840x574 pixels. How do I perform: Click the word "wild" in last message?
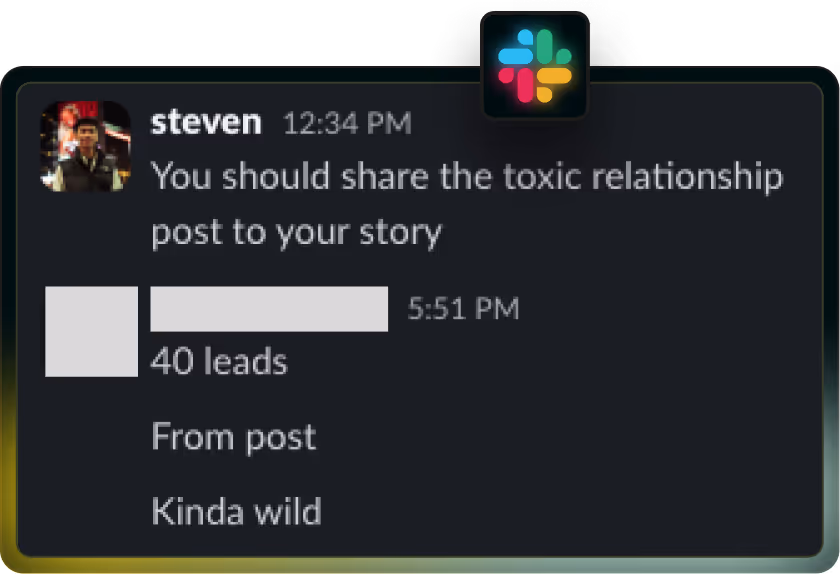pos(288,511)
